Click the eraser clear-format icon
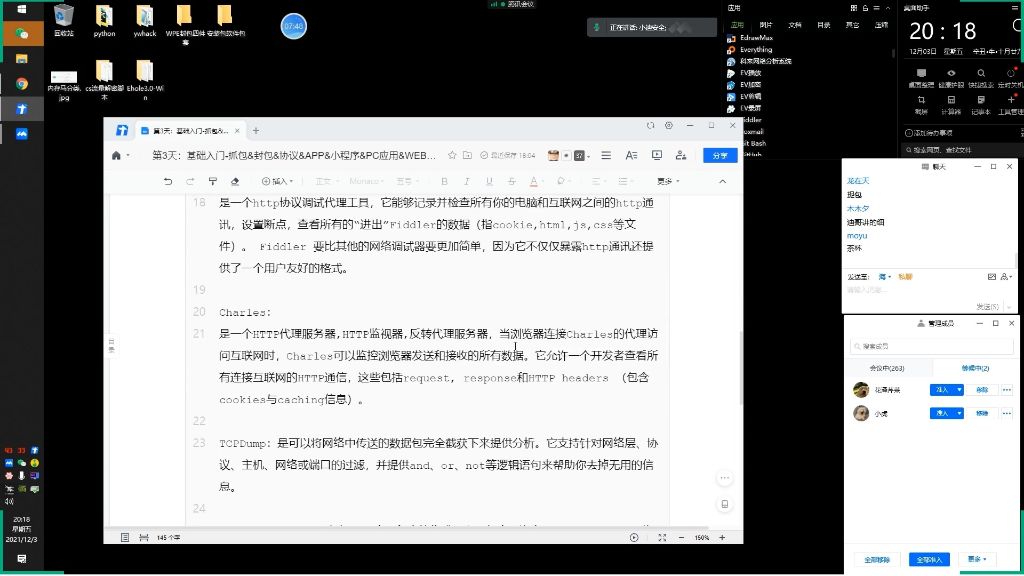1024x576 pixels. pos(235,181)
